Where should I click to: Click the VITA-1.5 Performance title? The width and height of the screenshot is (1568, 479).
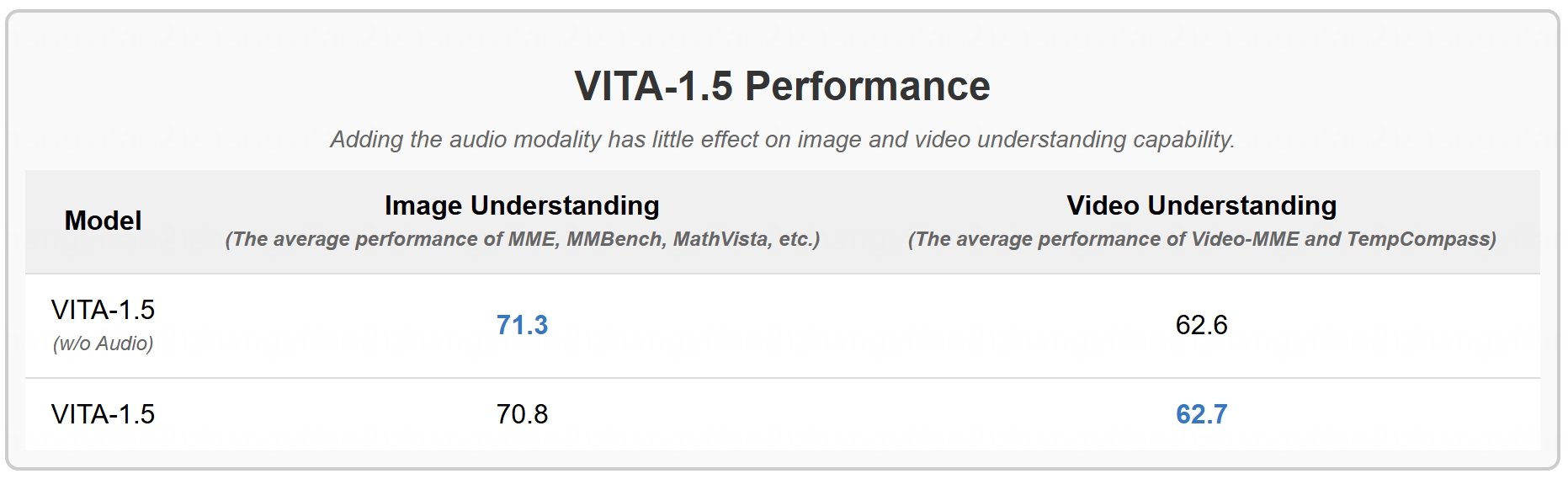coord(782,86)
